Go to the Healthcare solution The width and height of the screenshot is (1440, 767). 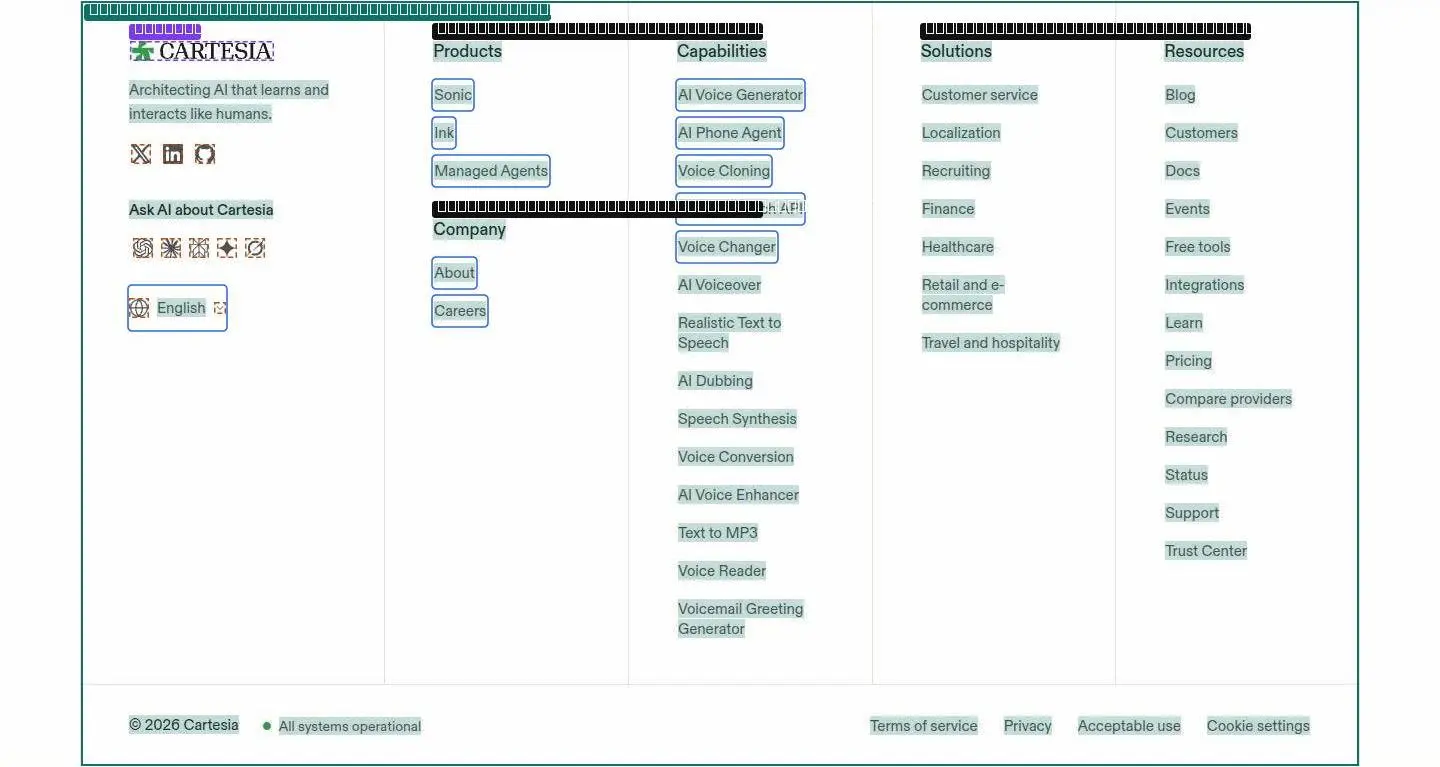[x=958, y=247]
